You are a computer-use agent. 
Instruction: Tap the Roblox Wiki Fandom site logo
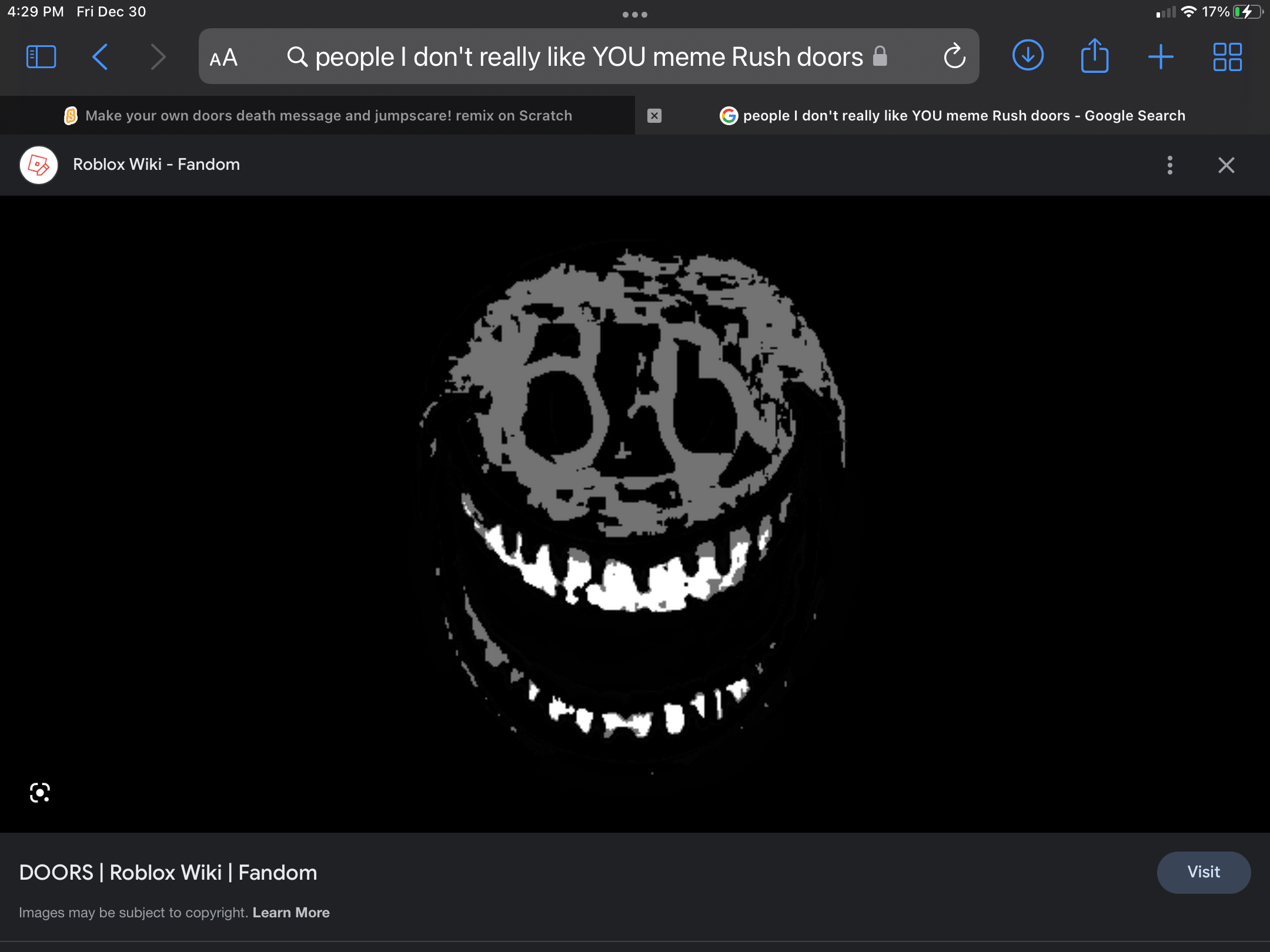pos(39,165)
